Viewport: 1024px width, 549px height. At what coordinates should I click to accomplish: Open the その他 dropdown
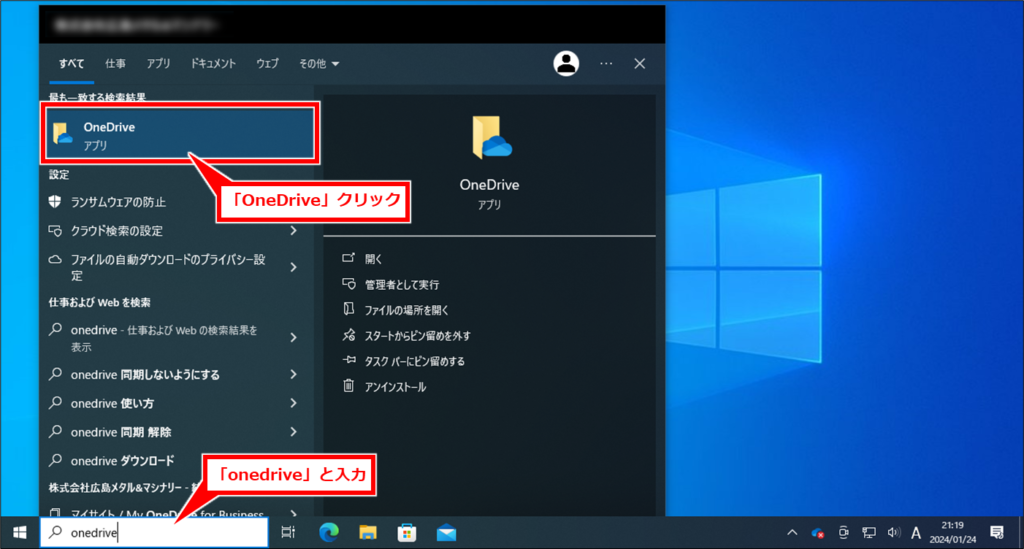point(319,63)
